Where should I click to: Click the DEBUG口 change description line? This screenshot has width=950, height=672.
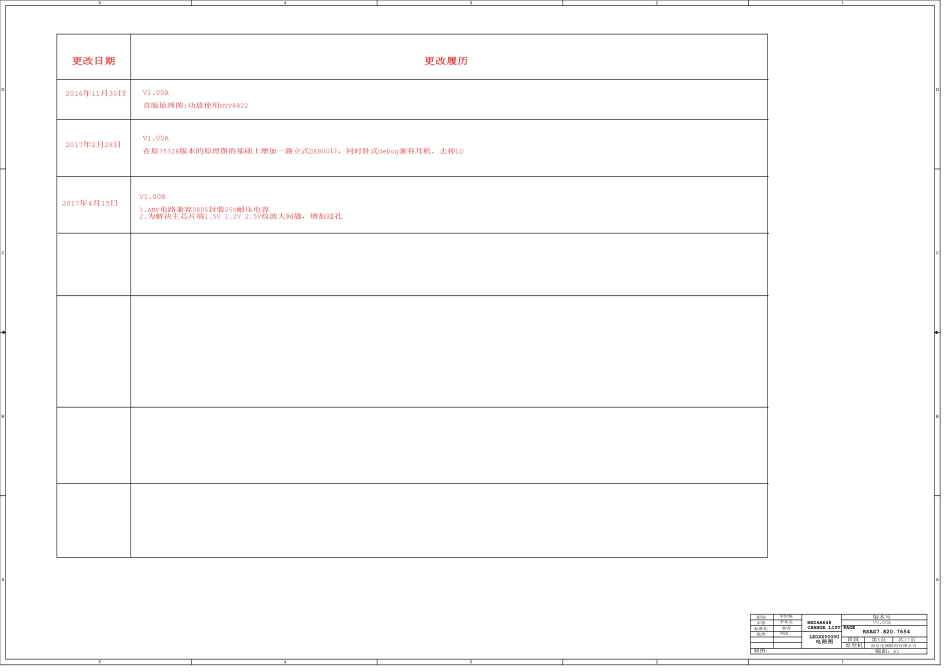(303, 151)
